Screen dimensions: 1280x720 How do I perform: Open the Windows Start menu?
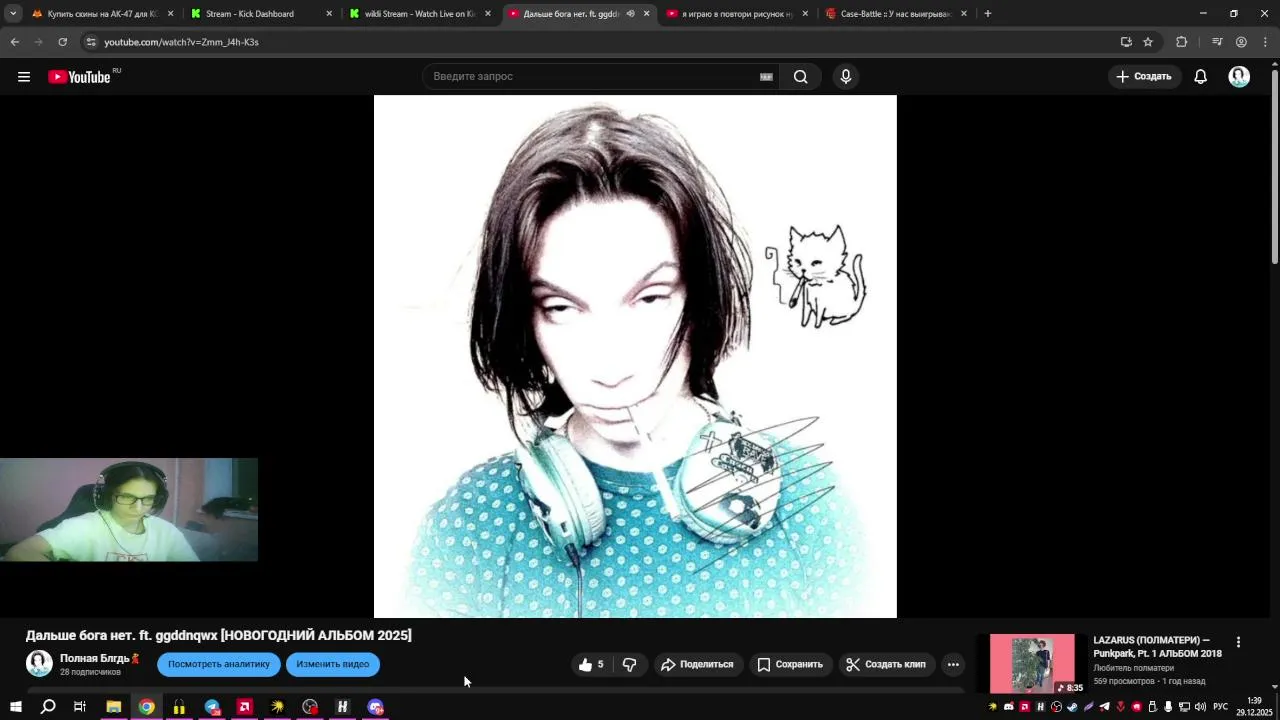click(x=16, y=707)
